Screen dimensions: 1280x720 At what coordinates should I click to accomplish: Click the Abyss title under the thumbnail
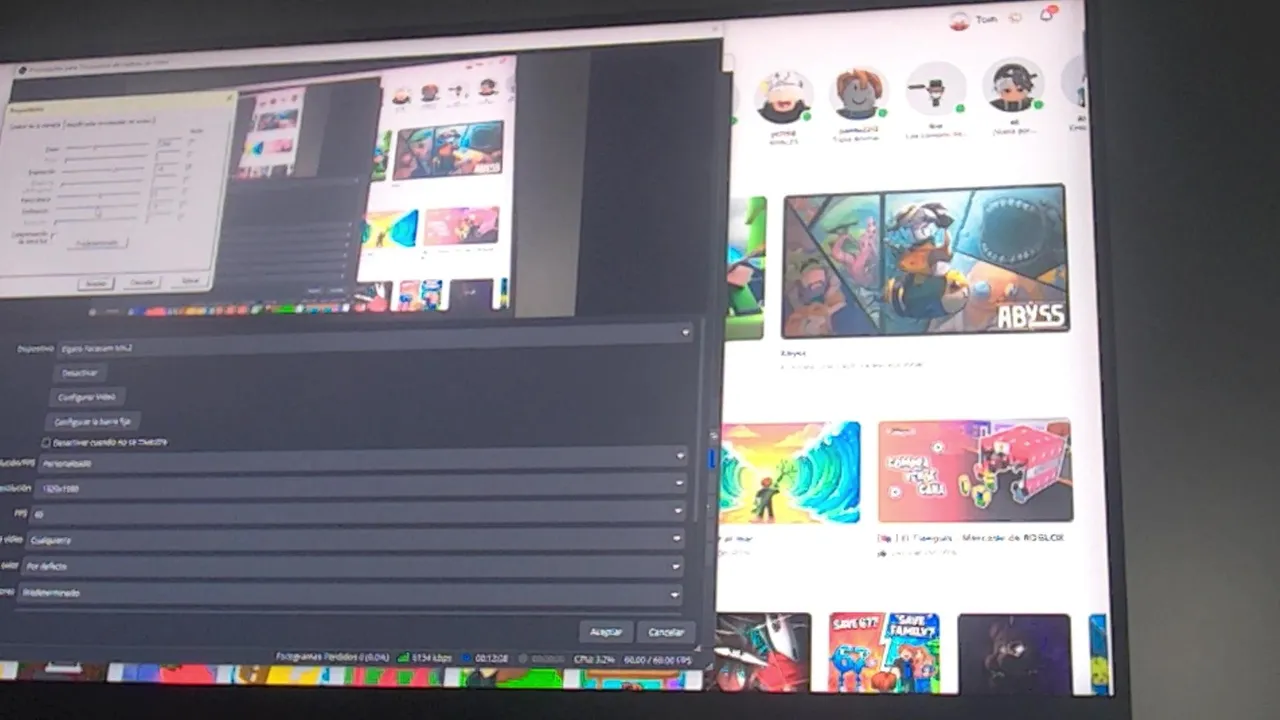pyautogui.click(x=793, y=353)
